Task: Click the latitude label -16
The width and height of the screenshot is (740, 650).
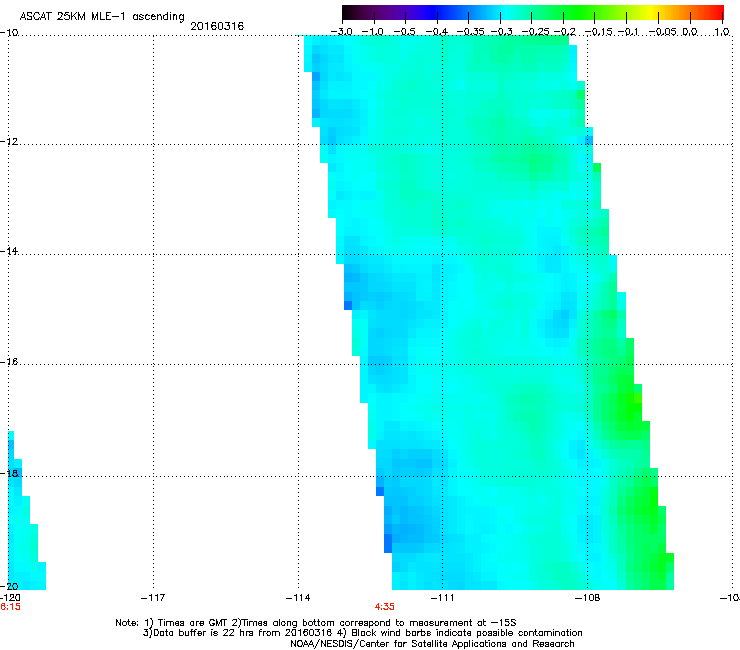Action: [9, 362]
